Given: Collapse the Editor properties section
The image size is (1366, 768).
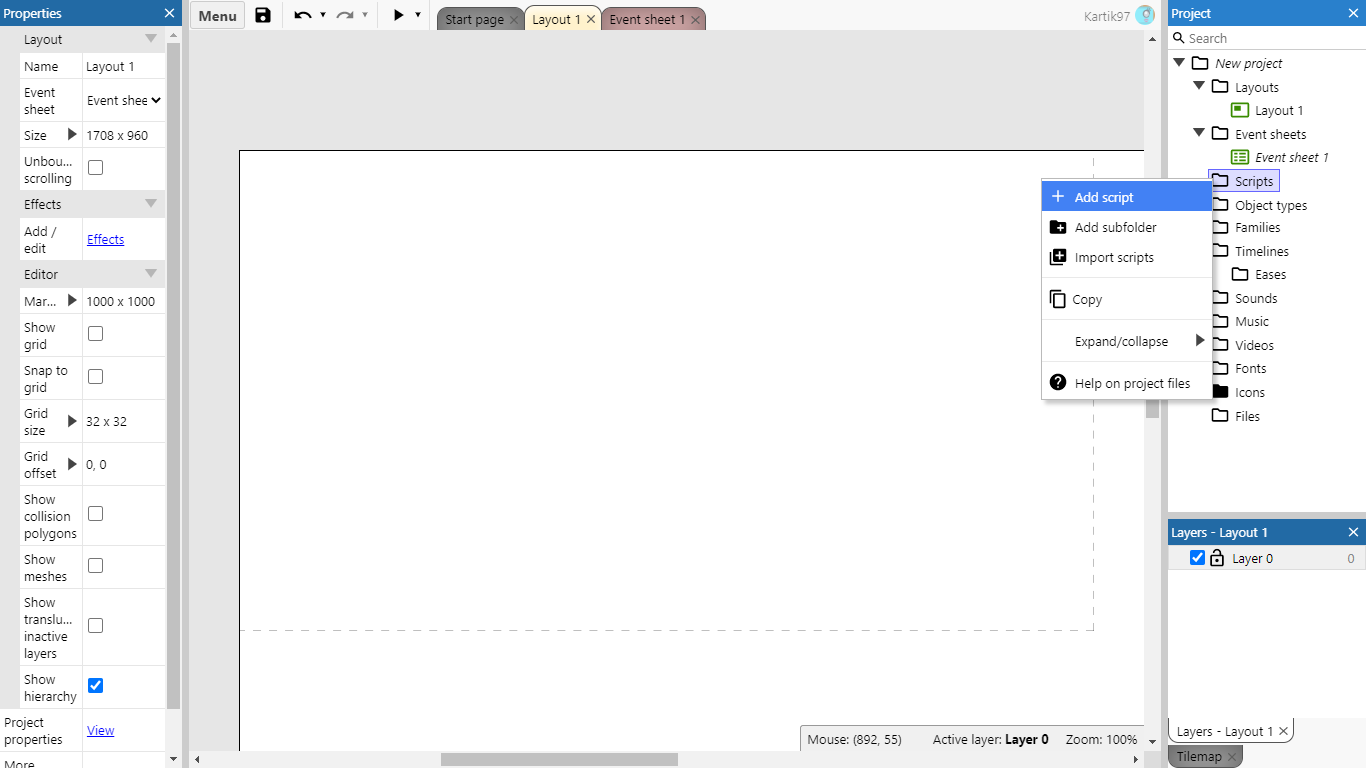Looking at the screenshot, I should tap(151, 273).
